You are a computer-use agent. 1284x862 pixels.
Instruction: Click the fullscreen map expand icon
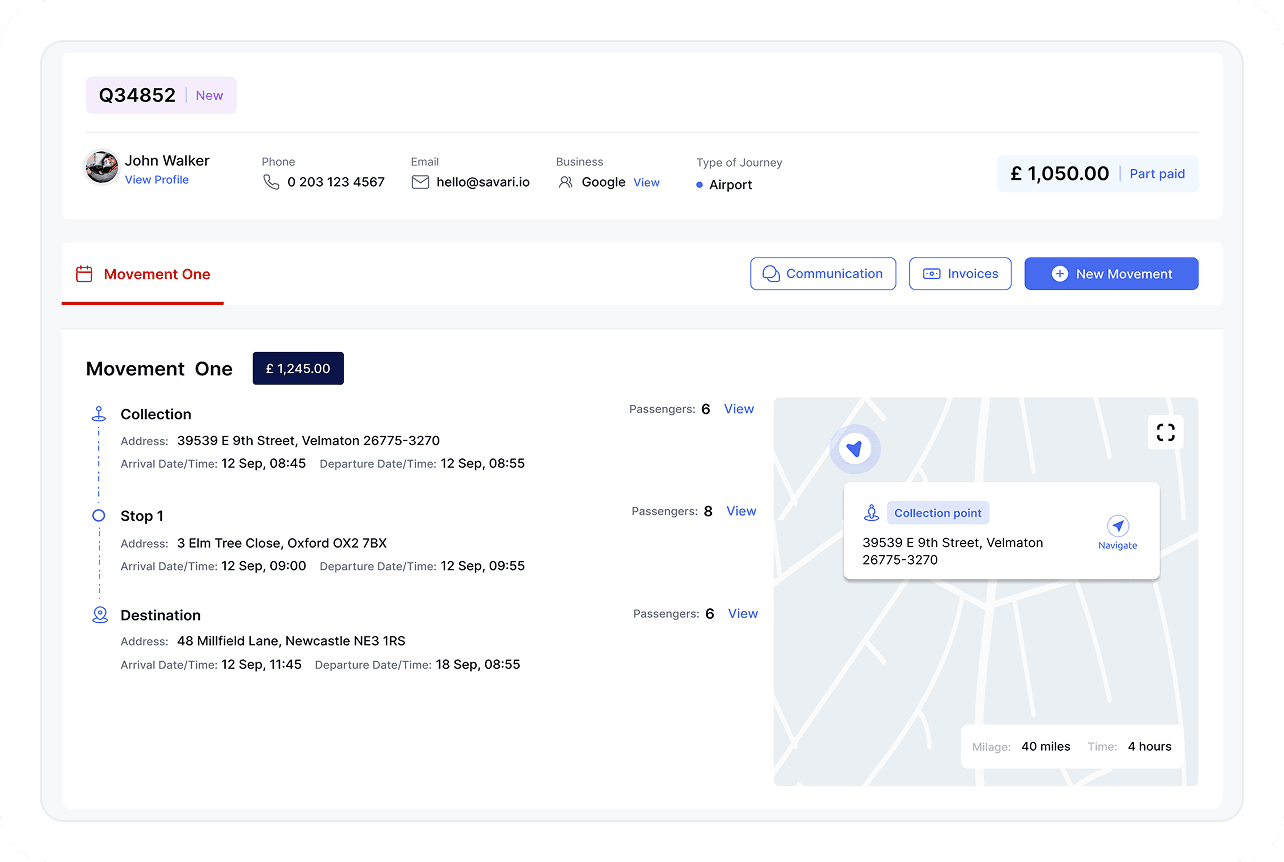pyautogui.click(x=1165, y=432)
